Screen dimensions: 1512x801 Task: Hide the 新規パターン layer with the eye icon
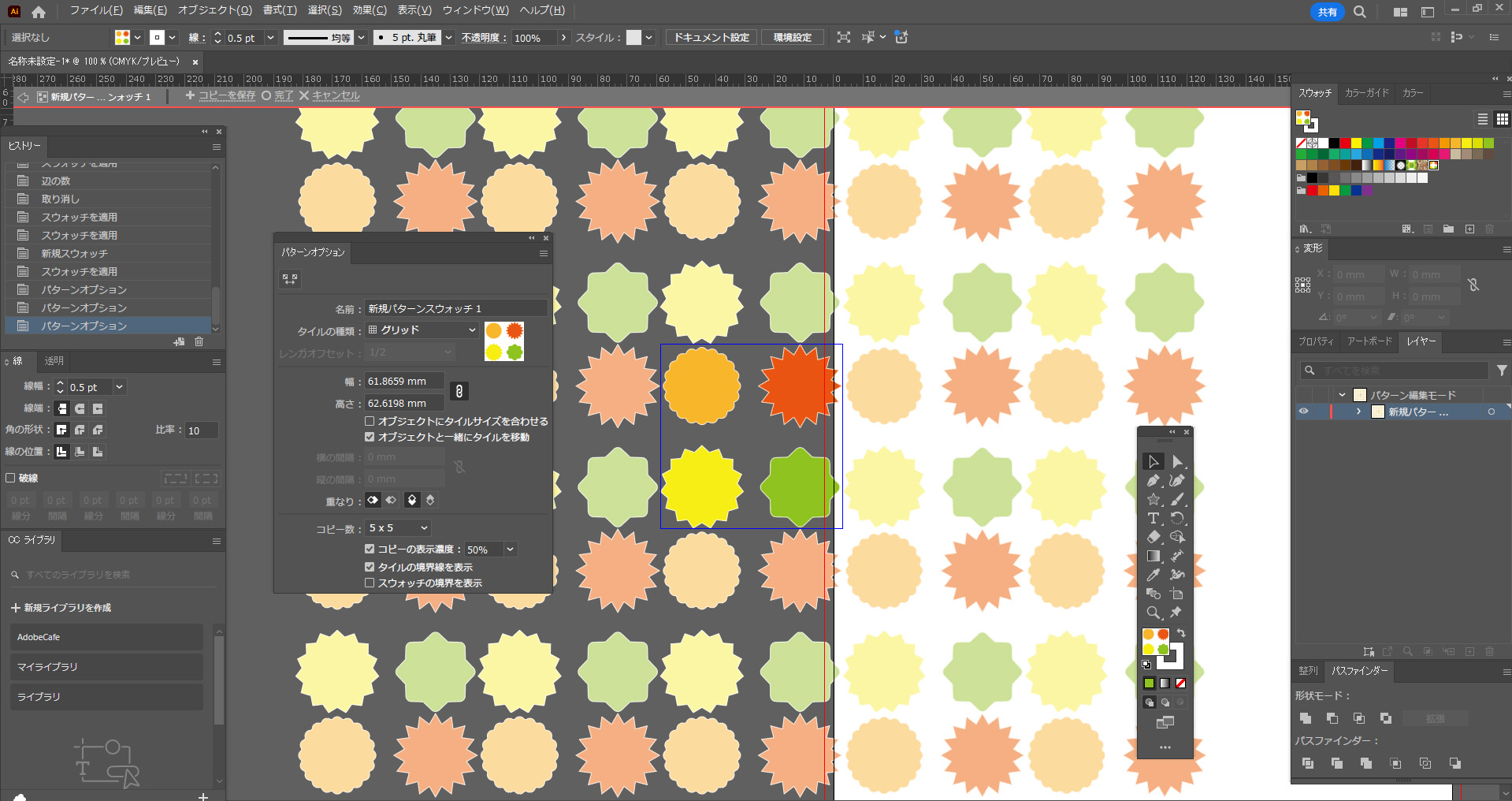1303,412
